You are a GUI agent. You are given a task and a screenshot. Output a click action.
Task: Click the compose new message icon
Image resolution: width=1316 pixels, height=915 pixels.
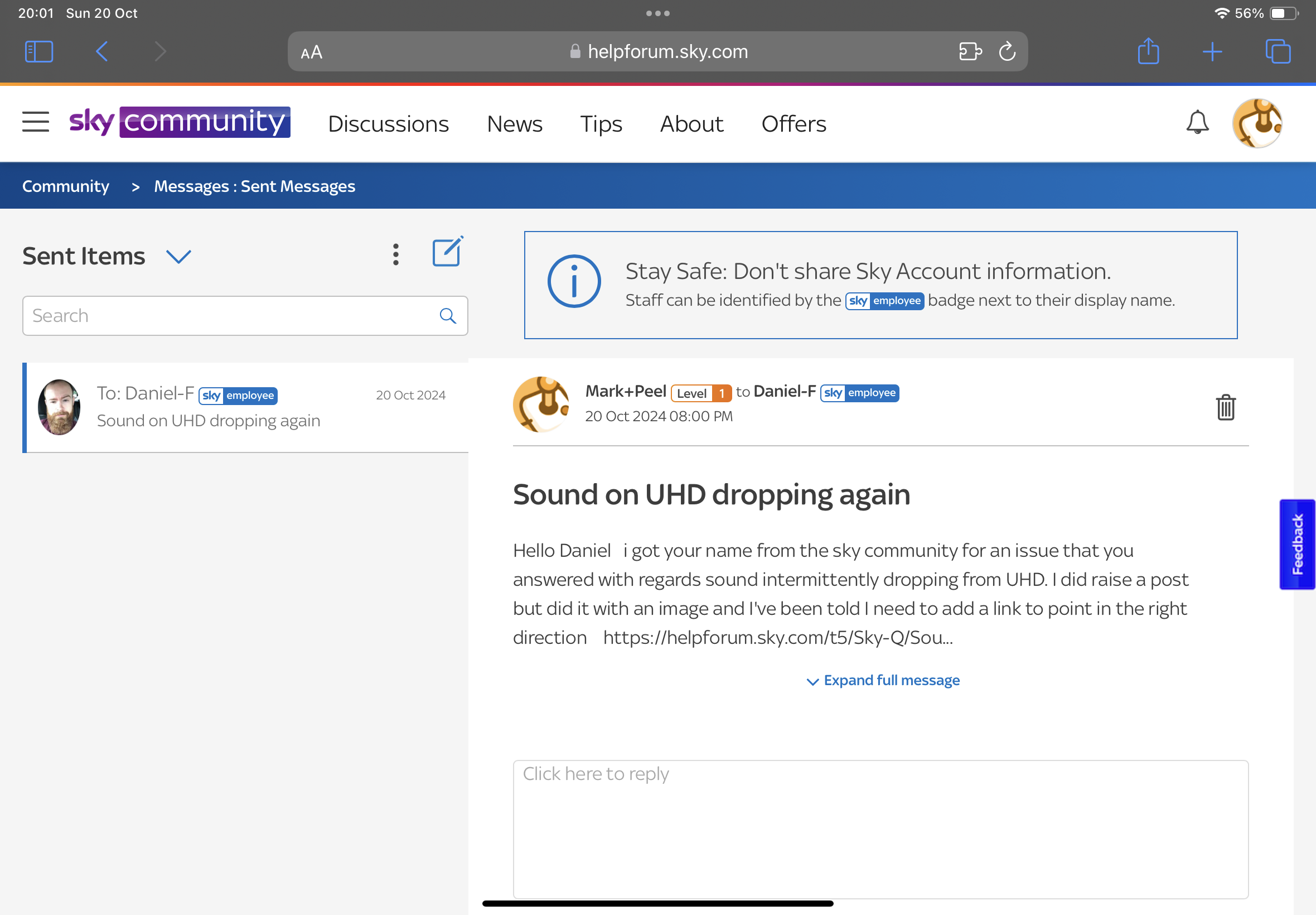click(447, 252)
